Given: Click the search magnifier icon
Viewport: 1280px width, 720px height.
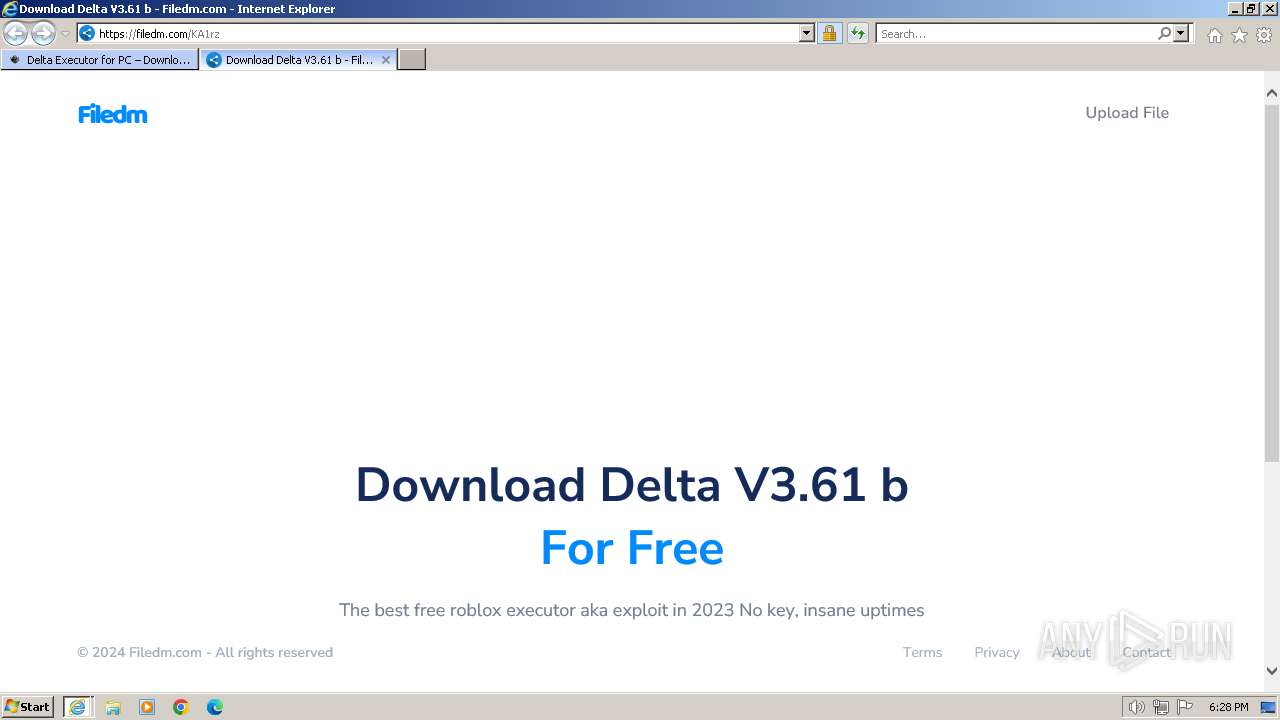Looking at the screenshot, I should pyautogui.click(x=1164, y=33).
